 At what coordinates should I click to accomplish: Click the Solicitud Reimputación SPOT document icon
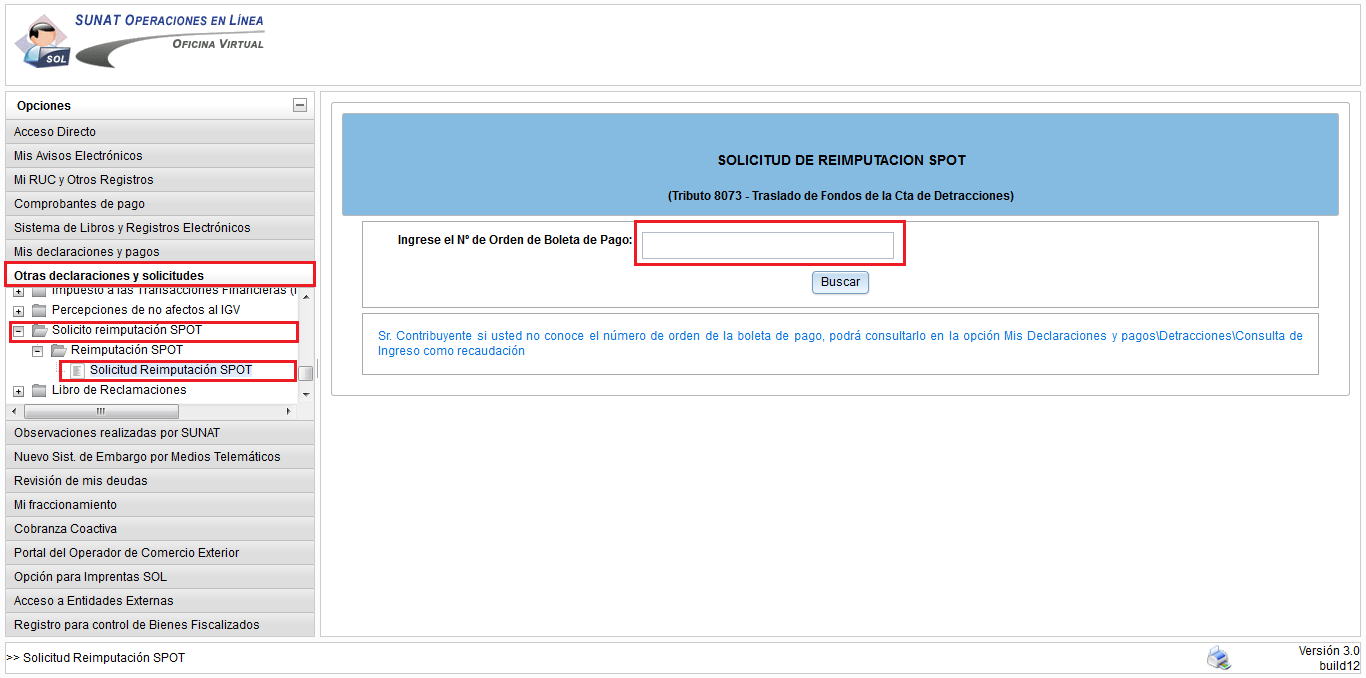[x=78, y=371]
